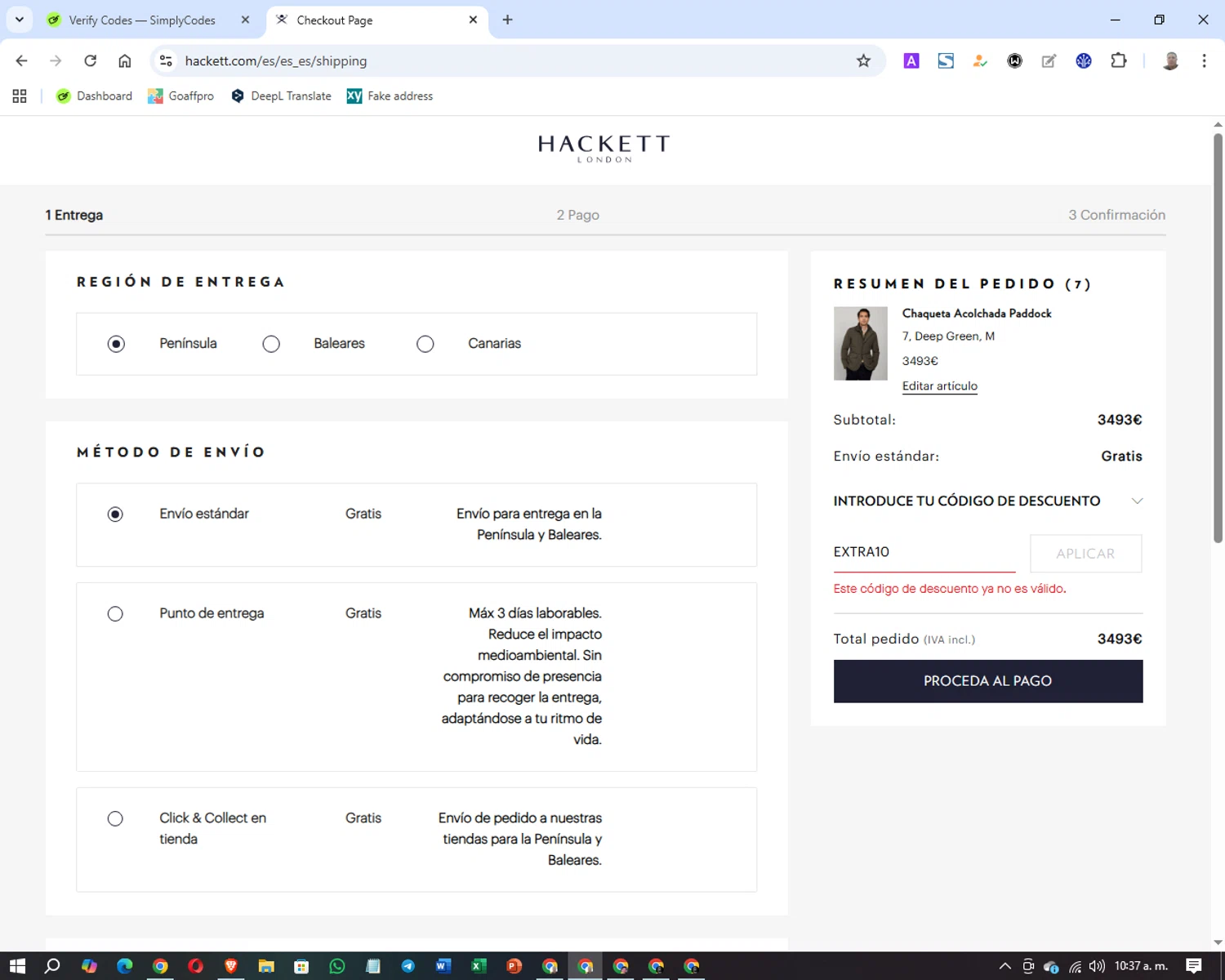The width and height of the screenshot is (1225, 980).
Task: Collapse the discount code section chevron
Action: [x=1137, y=501]
